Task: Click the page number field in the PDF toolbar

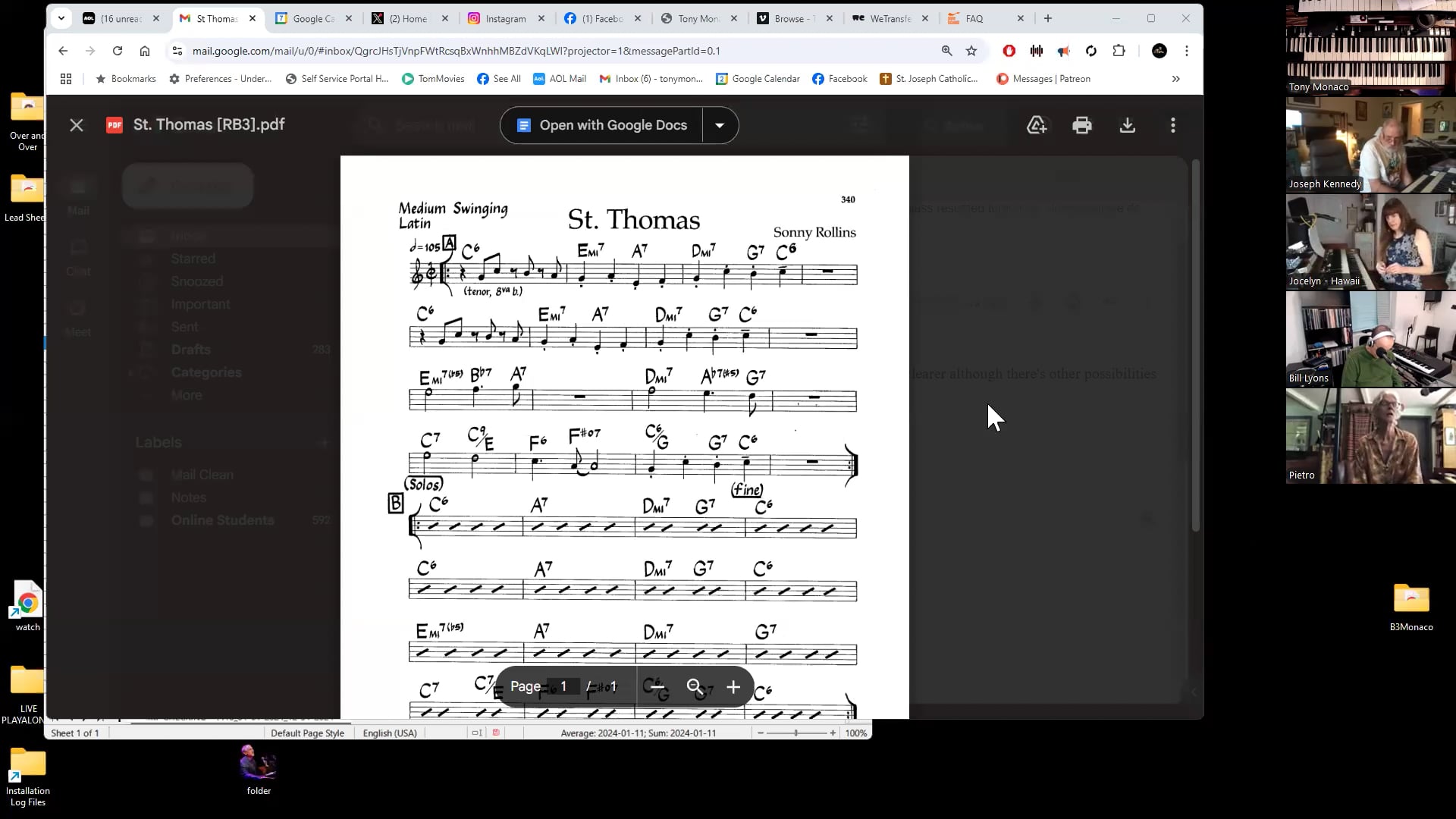Action: pyautogui.click(x=564, y=687)
